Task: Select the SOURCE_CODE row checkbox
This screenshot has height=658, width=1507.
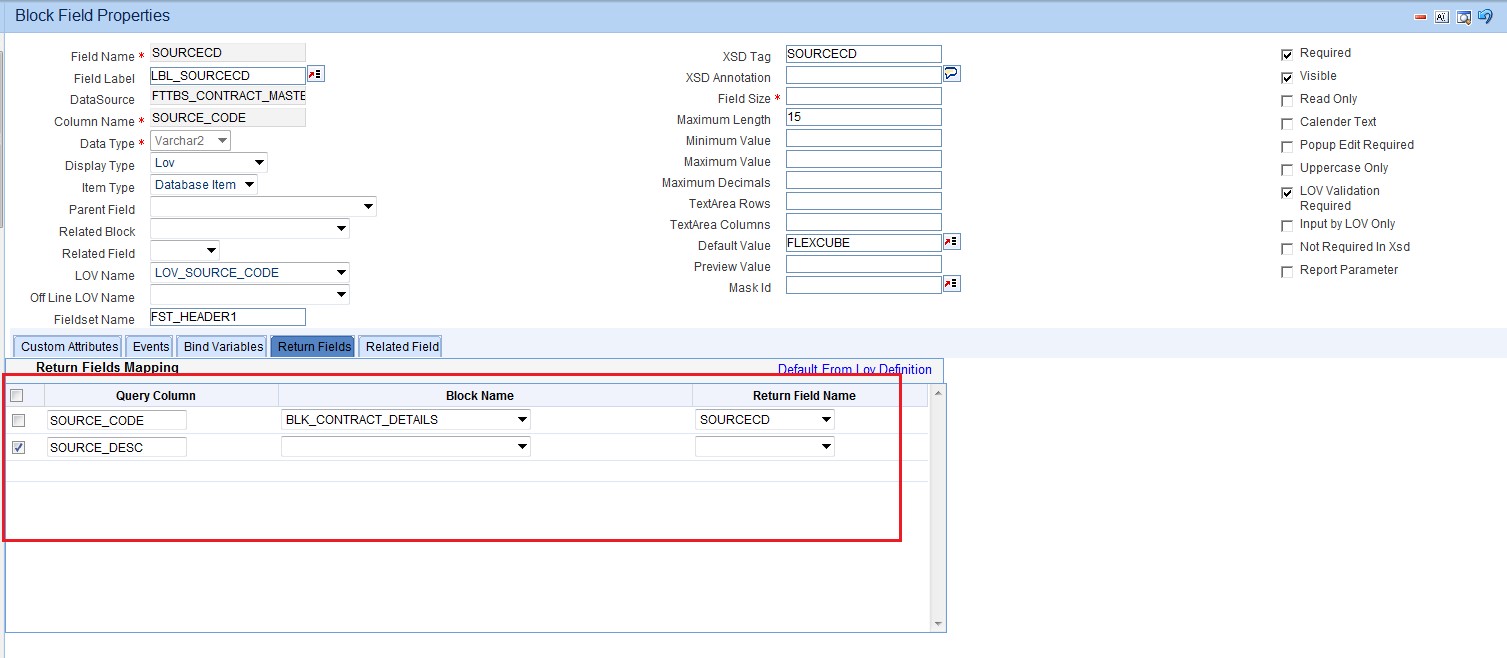Action: tap(18, 420)
